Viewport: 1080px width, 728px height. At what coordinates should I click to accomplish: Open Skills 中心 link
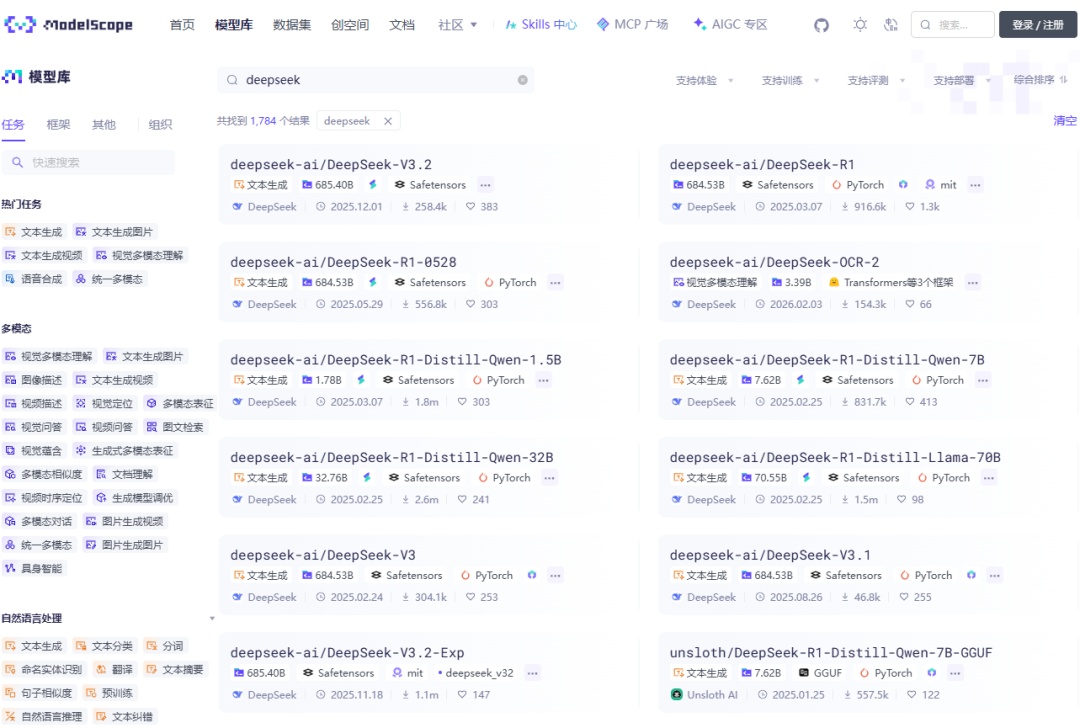tap(541, 25)
